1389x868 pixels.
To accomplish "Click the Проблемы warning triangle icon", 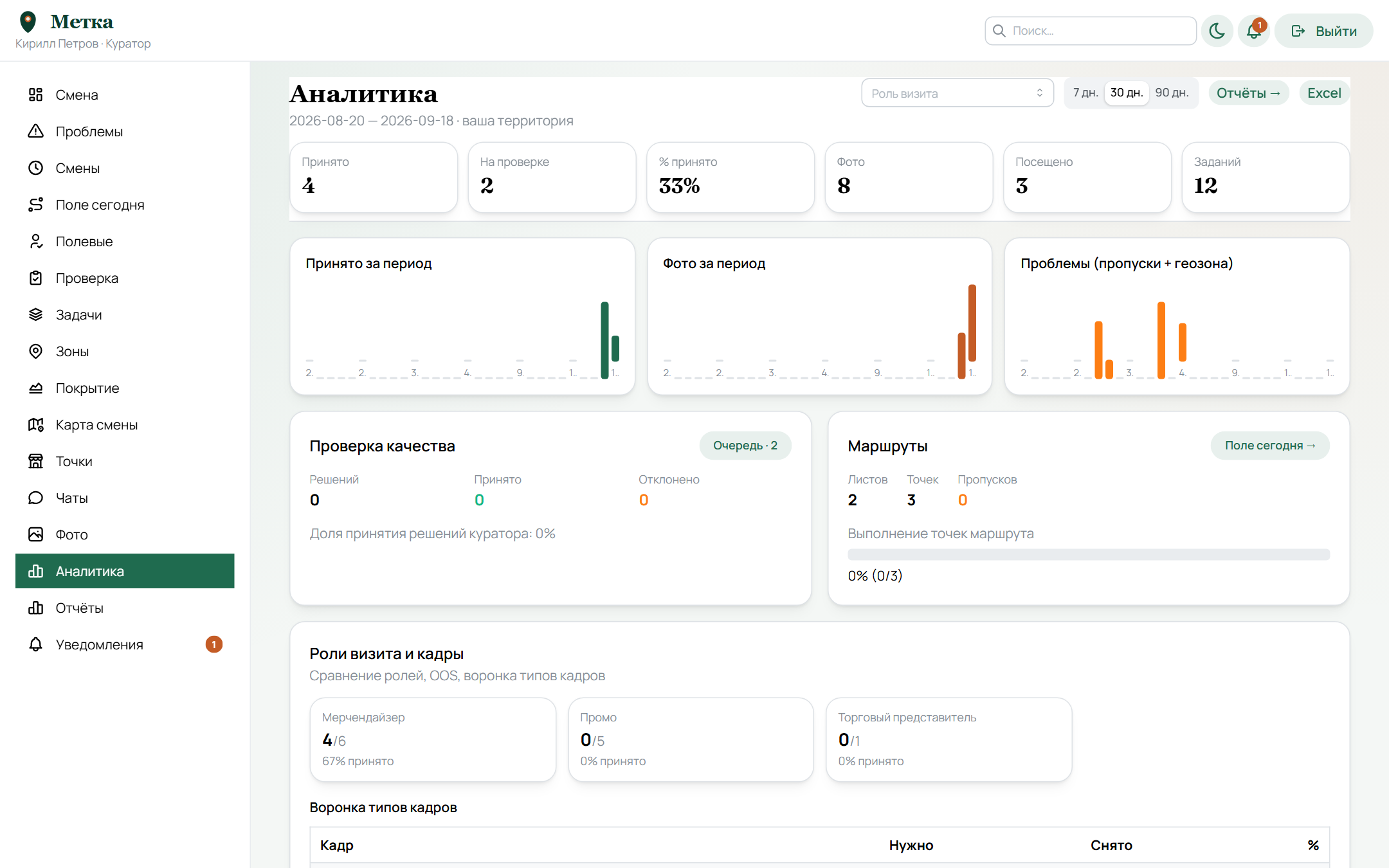I will [35, 131].
